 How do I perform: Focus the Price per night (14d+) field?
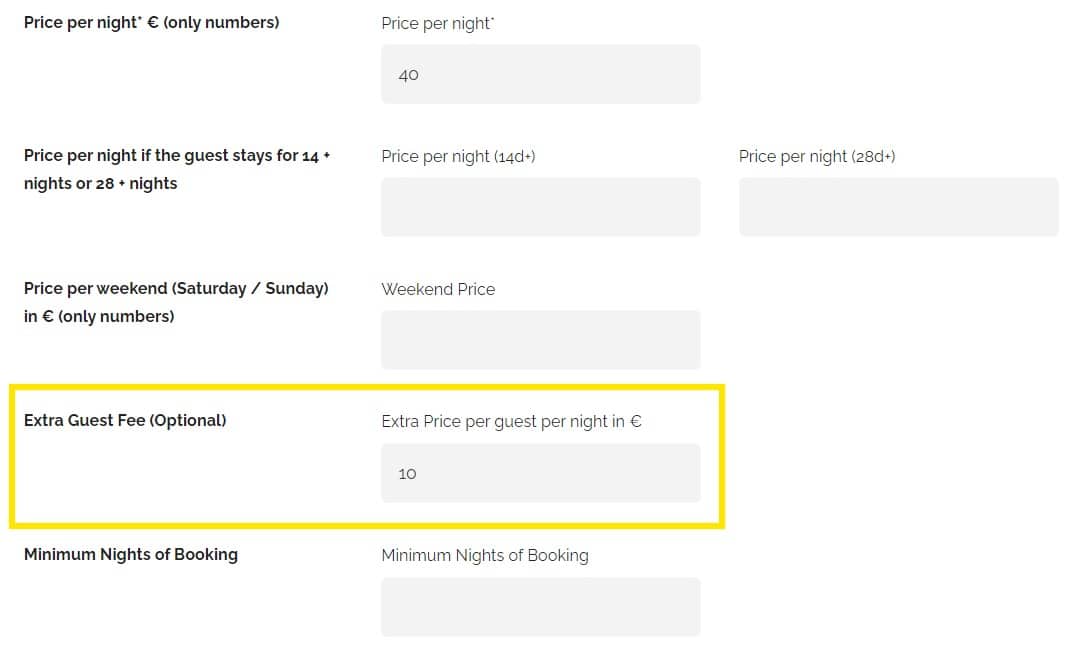click(x=540, y=207)
